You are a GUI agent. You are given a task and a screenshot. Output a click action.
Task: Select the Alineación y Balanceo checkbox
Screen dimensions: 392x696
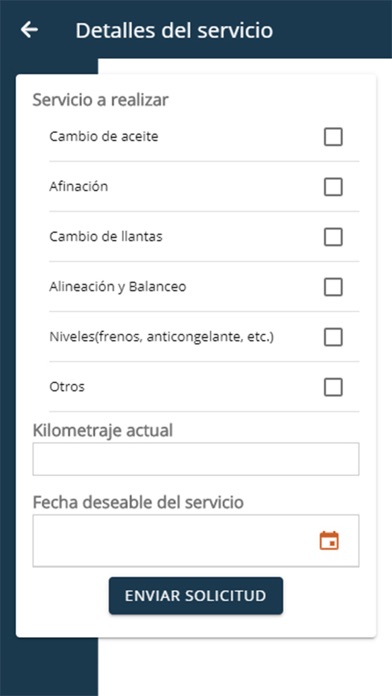333,287
